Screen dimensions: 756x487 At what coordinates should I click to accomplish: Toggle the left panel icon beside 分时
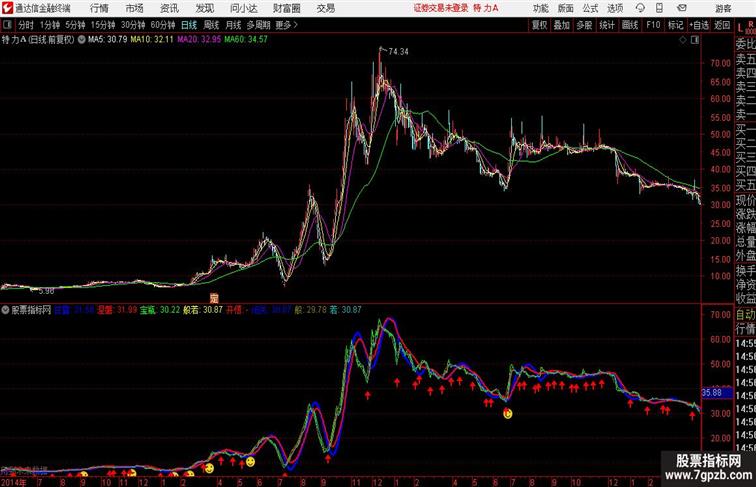click(7, 25)
